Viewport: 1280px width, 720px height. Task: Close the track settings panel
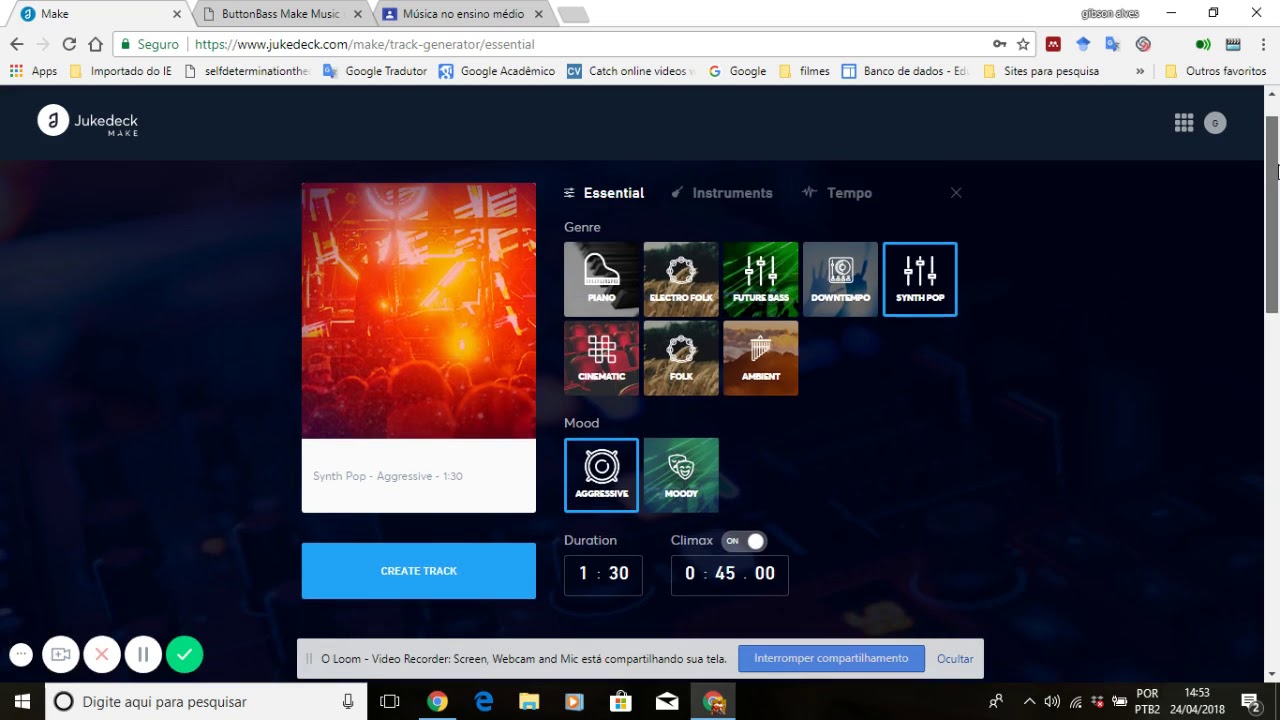(956, 193)
